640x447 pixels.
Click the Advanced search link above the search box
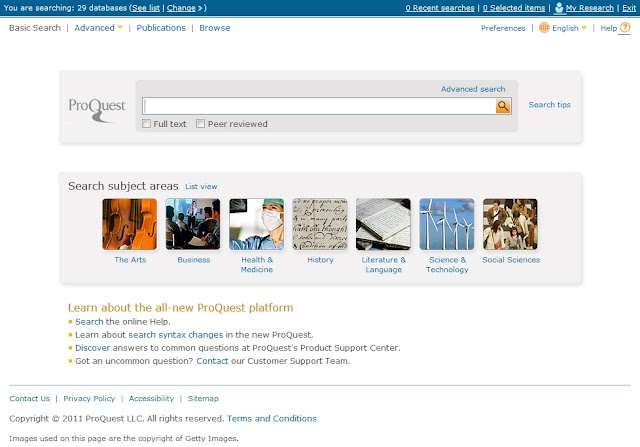[x=473, y=89]
